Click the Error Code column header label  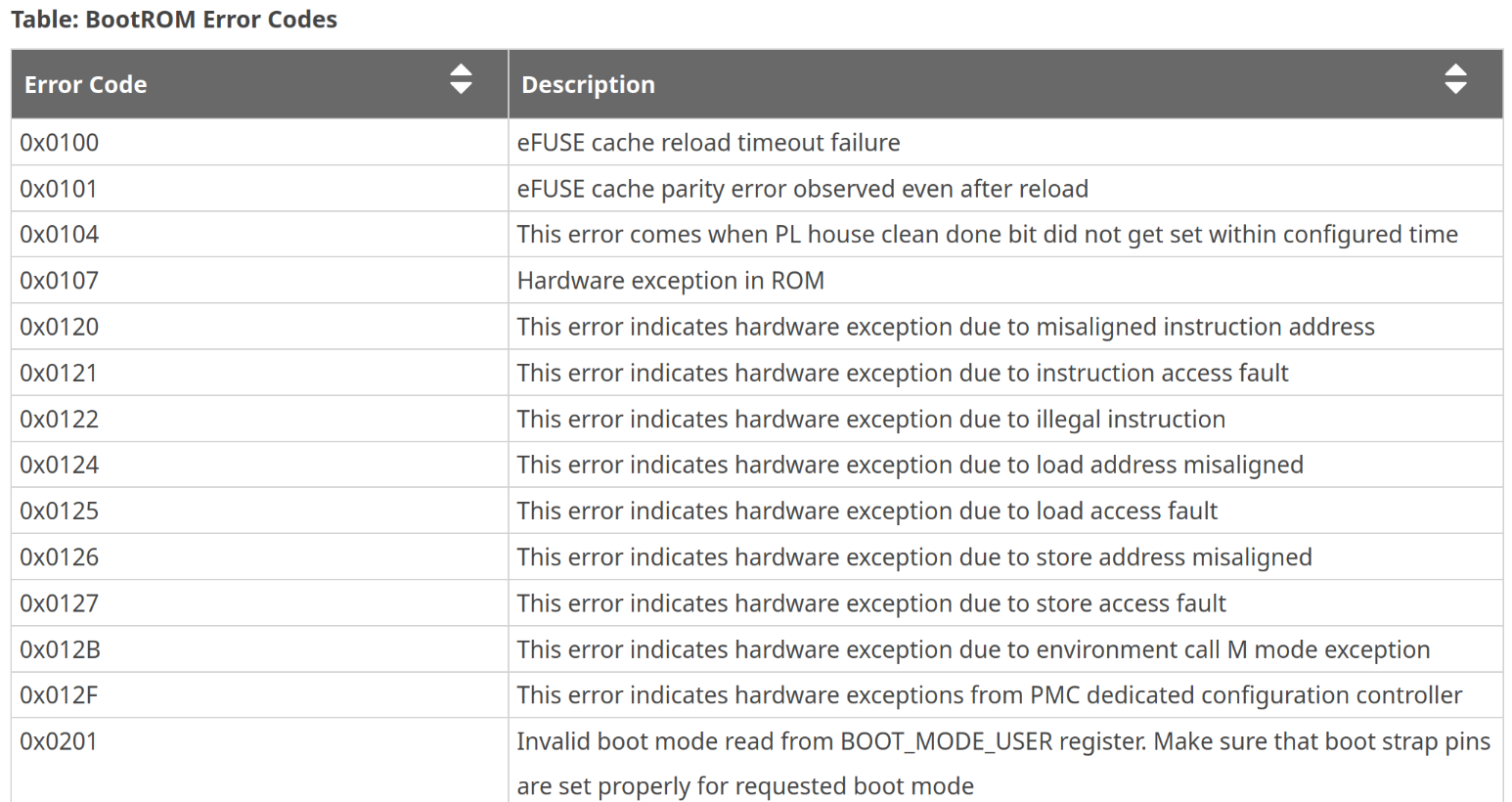[x=86, y=85]
